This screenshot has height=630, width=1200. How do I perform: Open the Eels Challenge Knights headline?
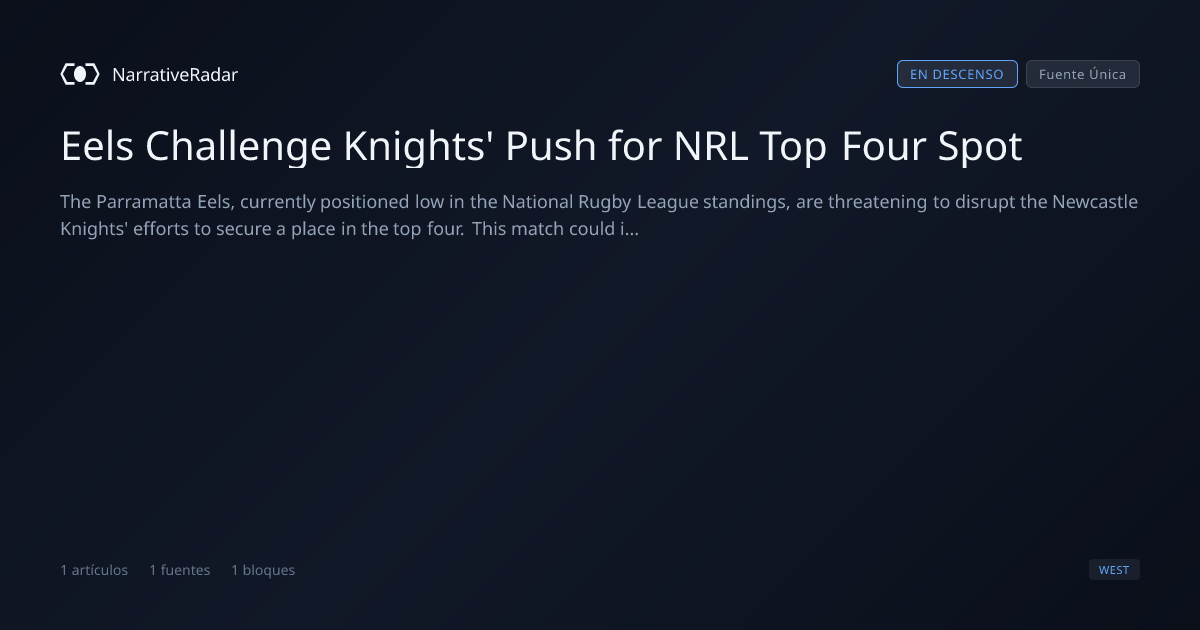coord(541,147)
